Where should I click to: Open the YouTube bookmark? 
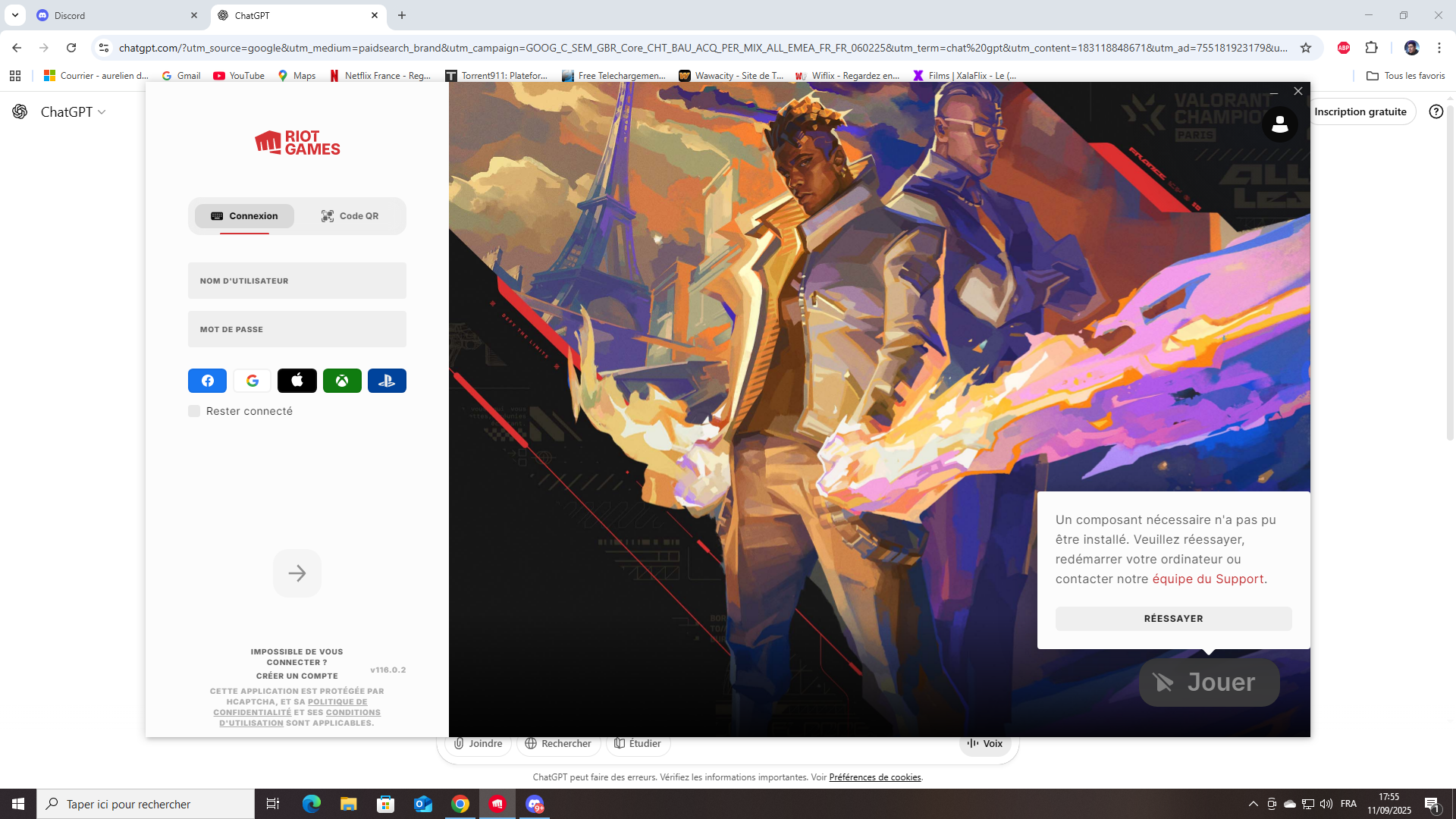[239, 76]
